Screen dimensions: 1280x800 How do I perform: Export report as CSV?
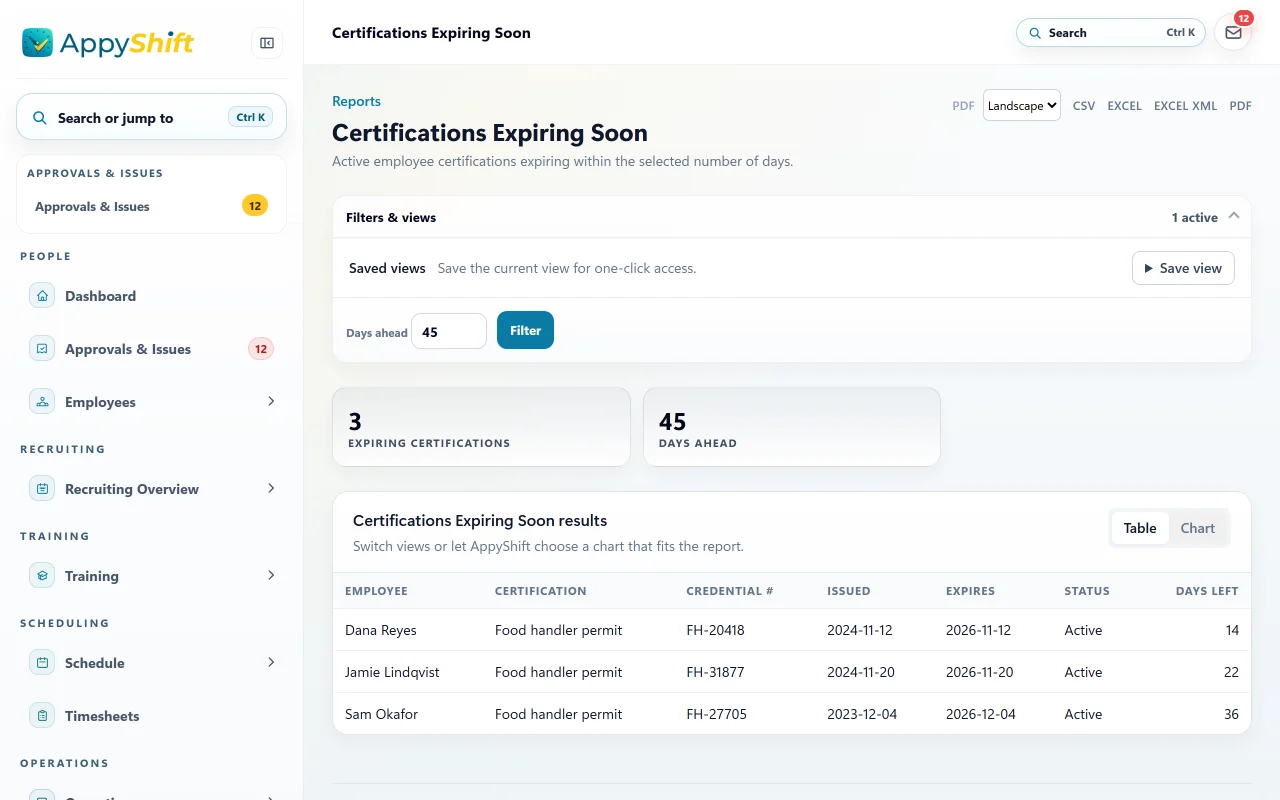[1084, 106]
